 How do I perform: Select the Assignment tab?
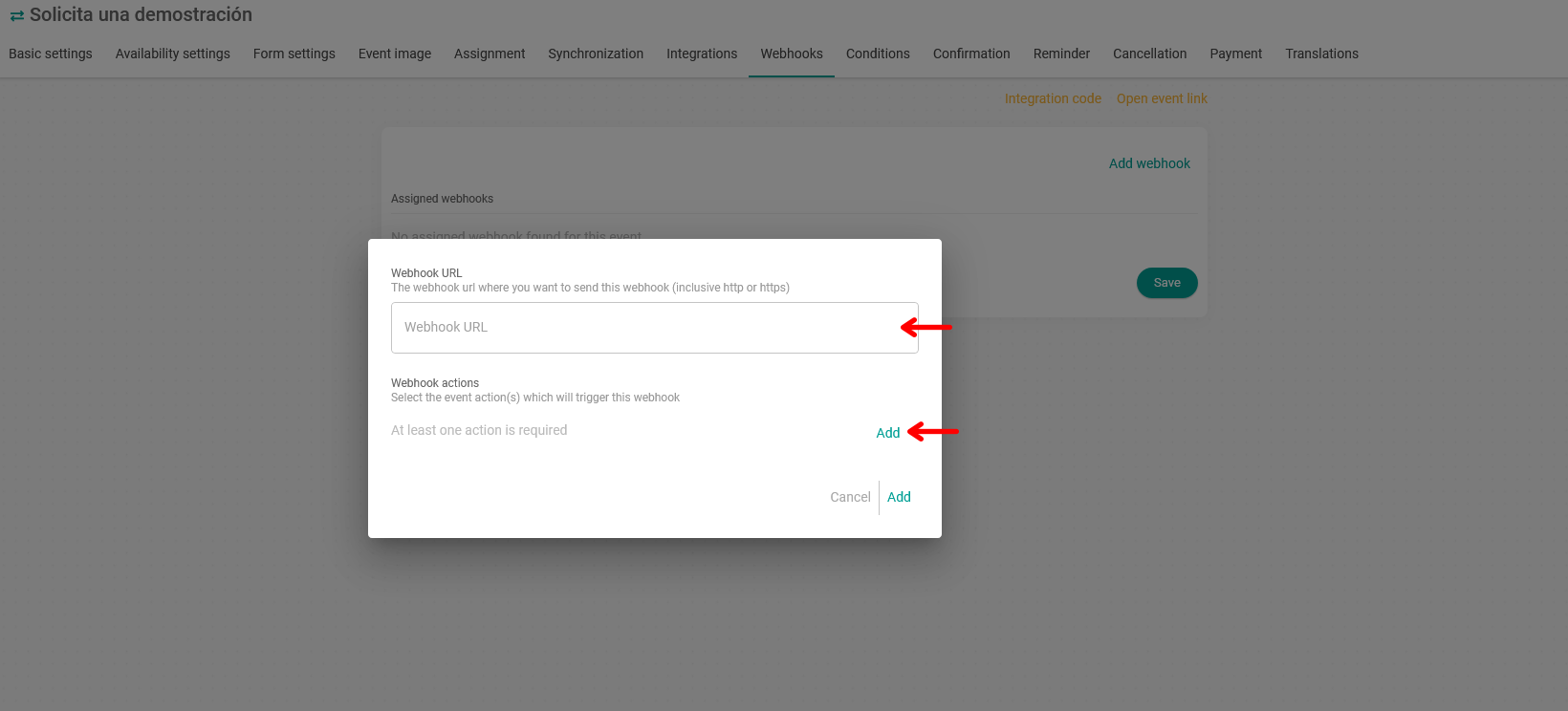pos(490,54)
